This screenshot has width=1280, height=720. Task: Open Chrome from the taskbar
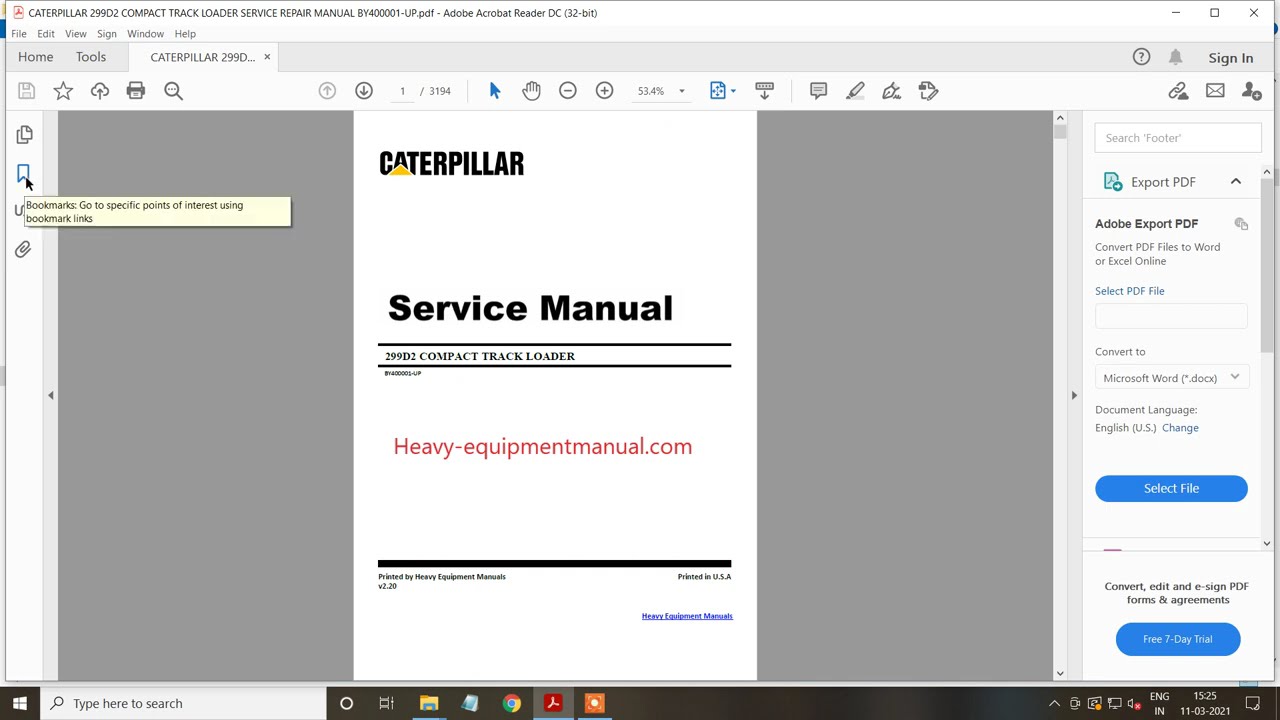click(511, 703)
